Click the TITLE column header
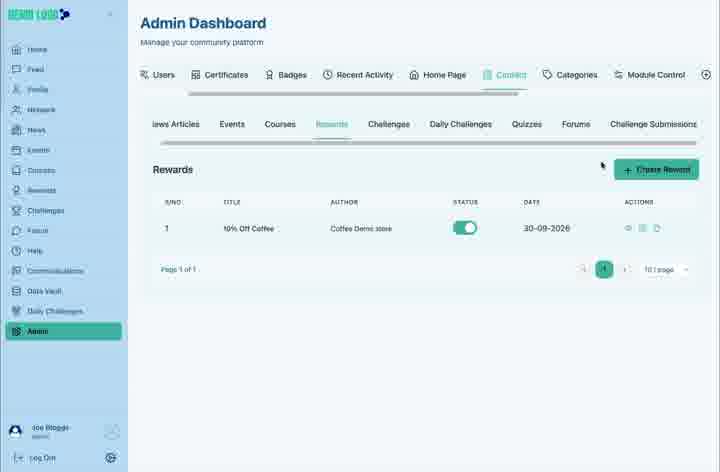The height and width of the screenshot is (472, 720). pyautogui.click(x=232, y=202)
